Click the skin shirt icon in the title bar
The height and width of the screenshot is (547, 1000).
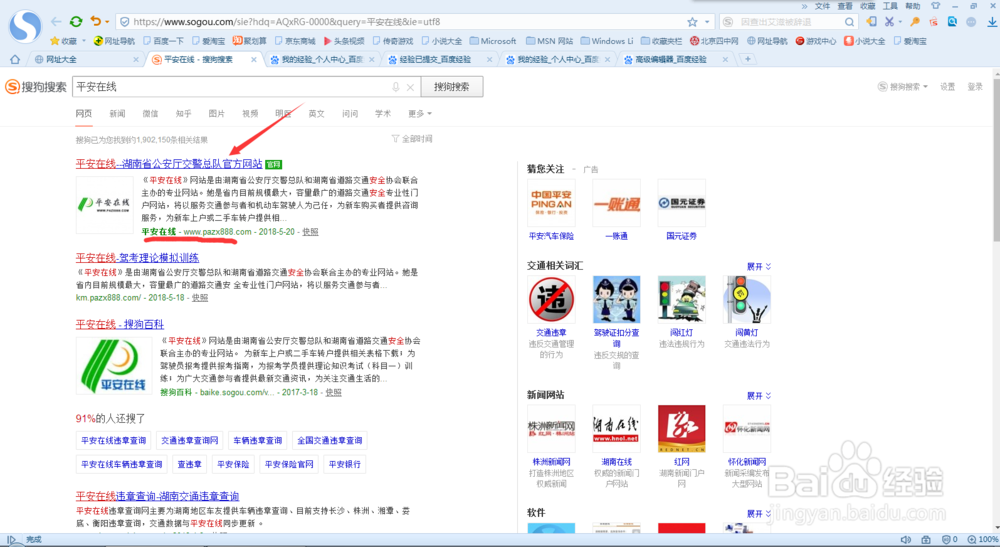[936, 6]
